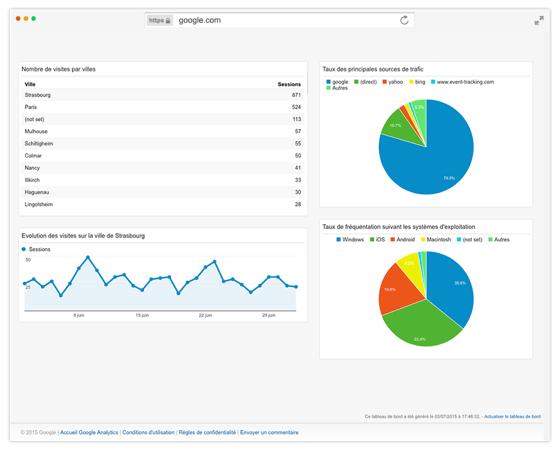The width and height of the screenshot is (560, 451).
Task: Select the Mulhouse table row
Action: (163, 131)
